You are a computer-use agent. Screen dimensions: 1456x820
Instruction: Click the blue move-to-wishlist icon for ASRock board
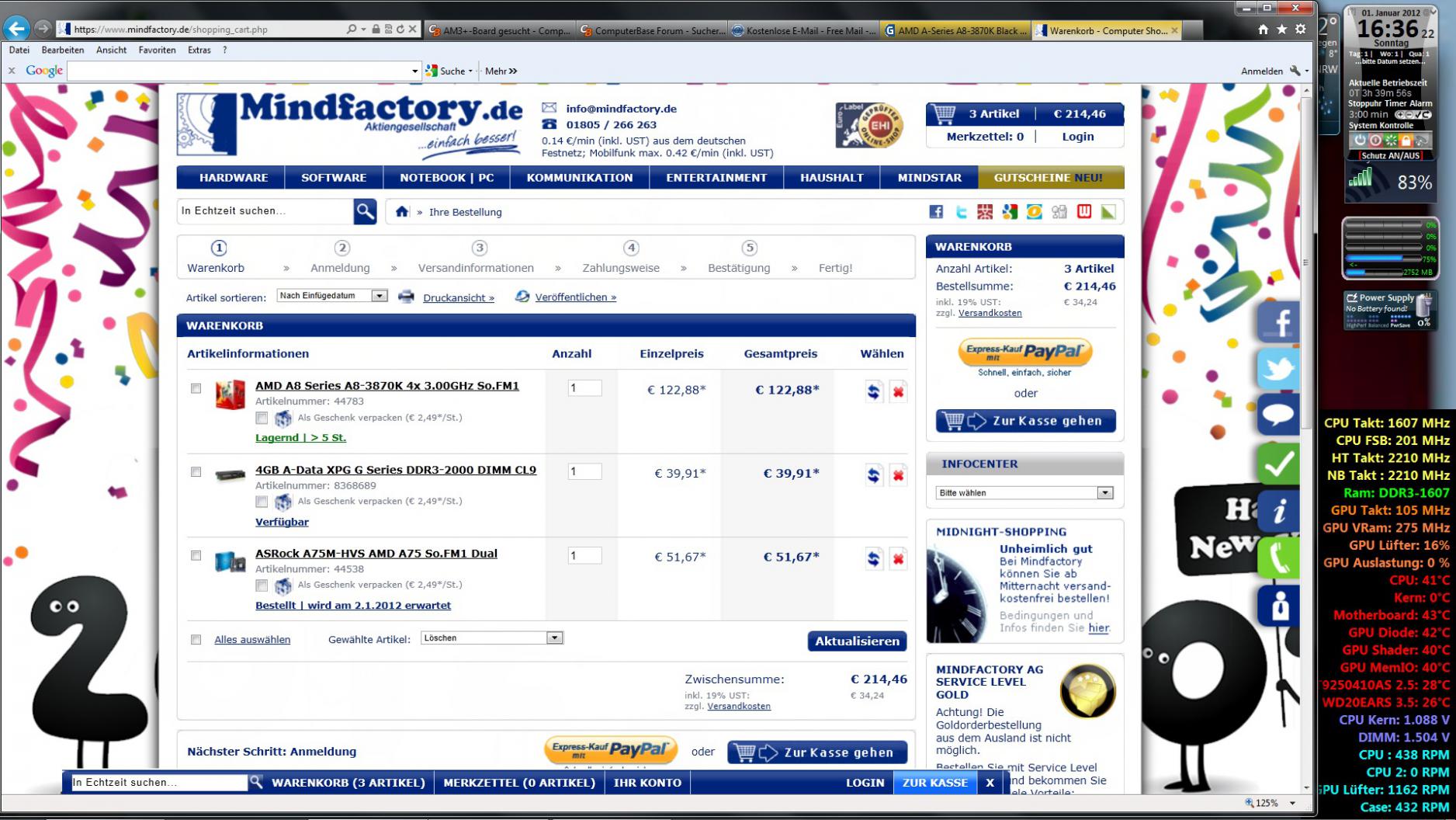(873, 559)
